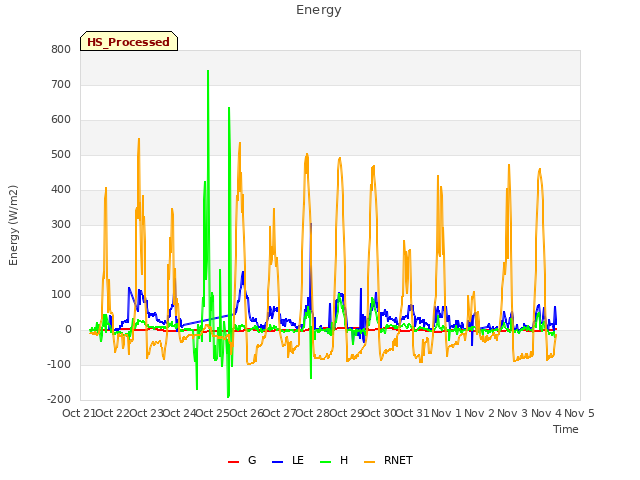
Task: Select the H legend label
Action: (x=344, y=460)
